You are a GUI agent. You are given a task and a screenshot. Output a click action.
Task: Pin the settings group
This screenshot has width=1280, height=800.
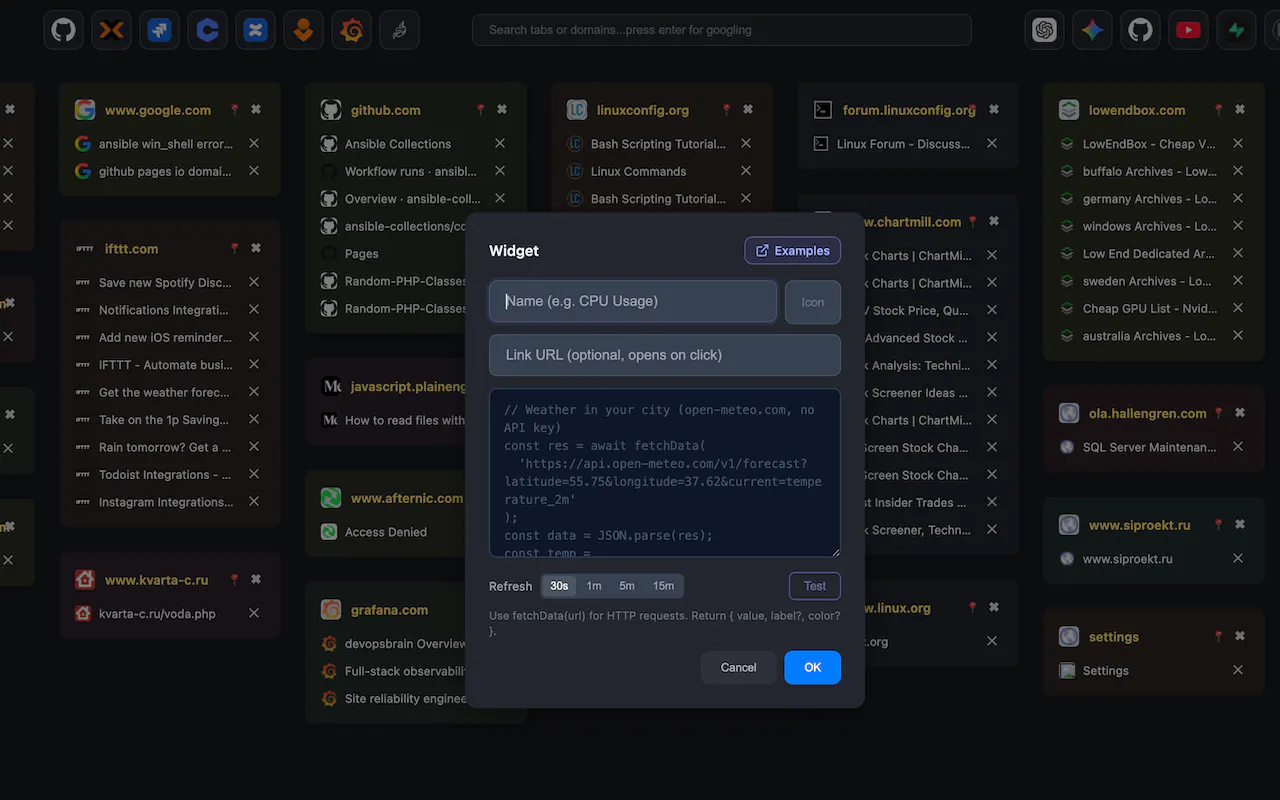1219,636
